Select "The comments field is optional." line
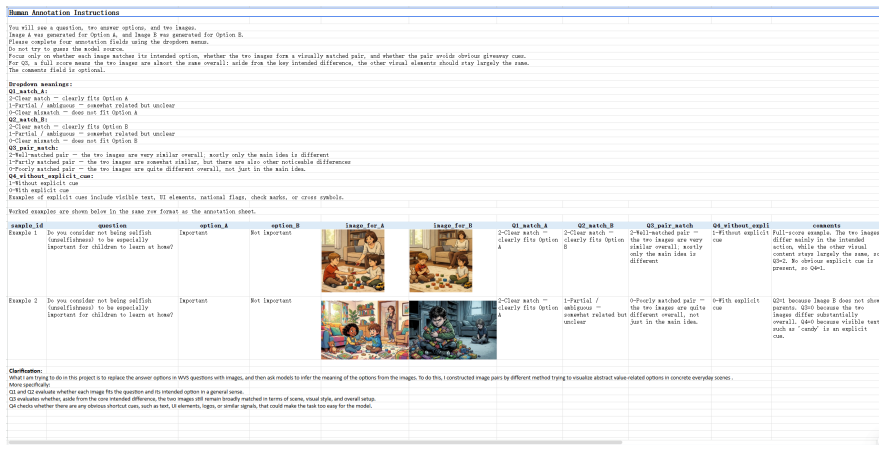 [56, 71]
